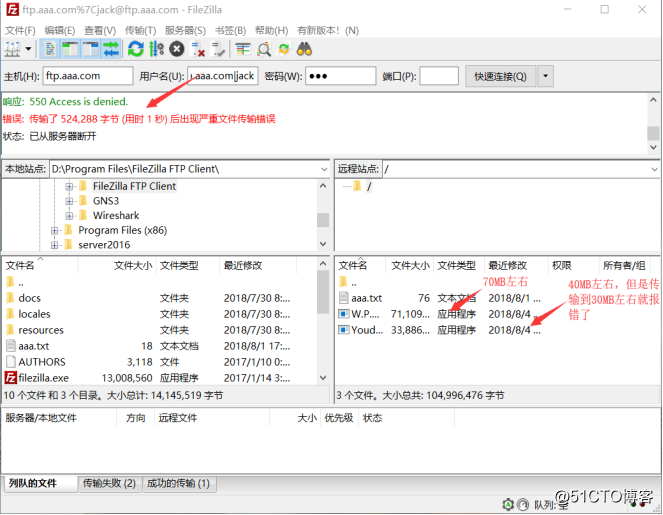Select remote Youd... application file
The height and width of the screenshot is (515, 663).
pyautogui.click(x=367, y=330)
